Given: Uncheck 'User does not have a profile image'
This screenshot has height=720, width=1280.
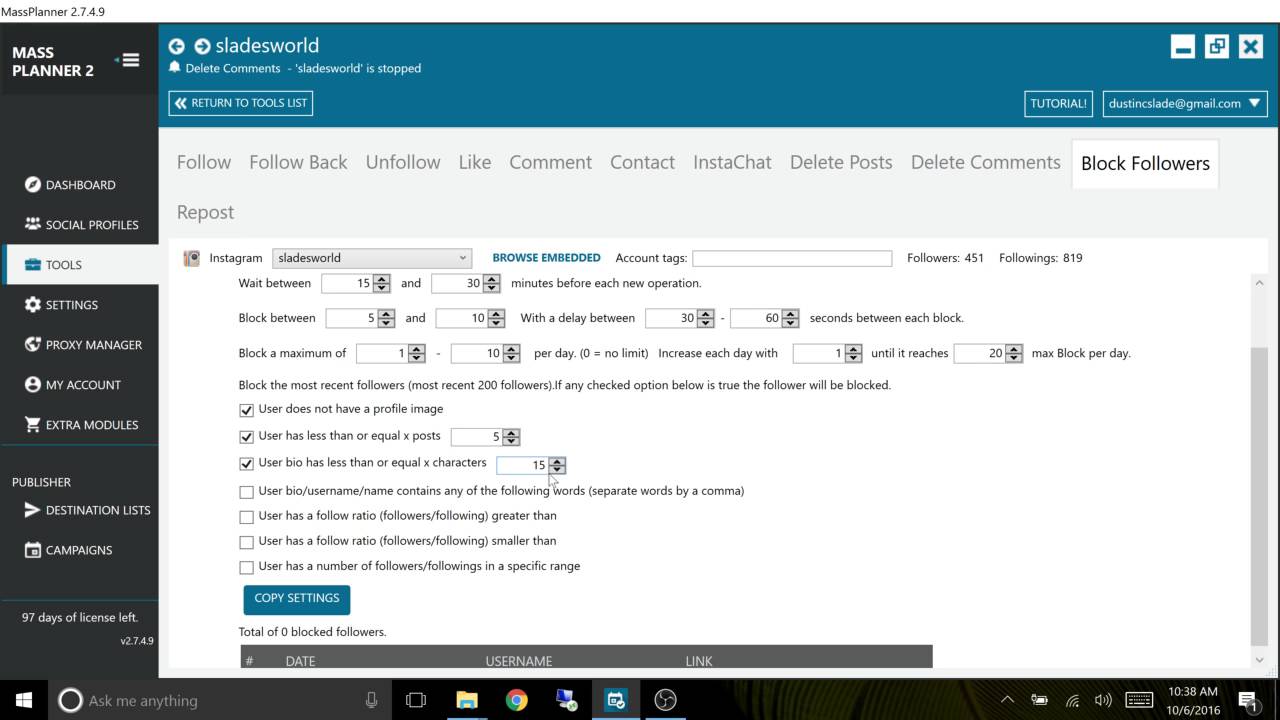Looking at the screenshot, I should coord(247,410).
